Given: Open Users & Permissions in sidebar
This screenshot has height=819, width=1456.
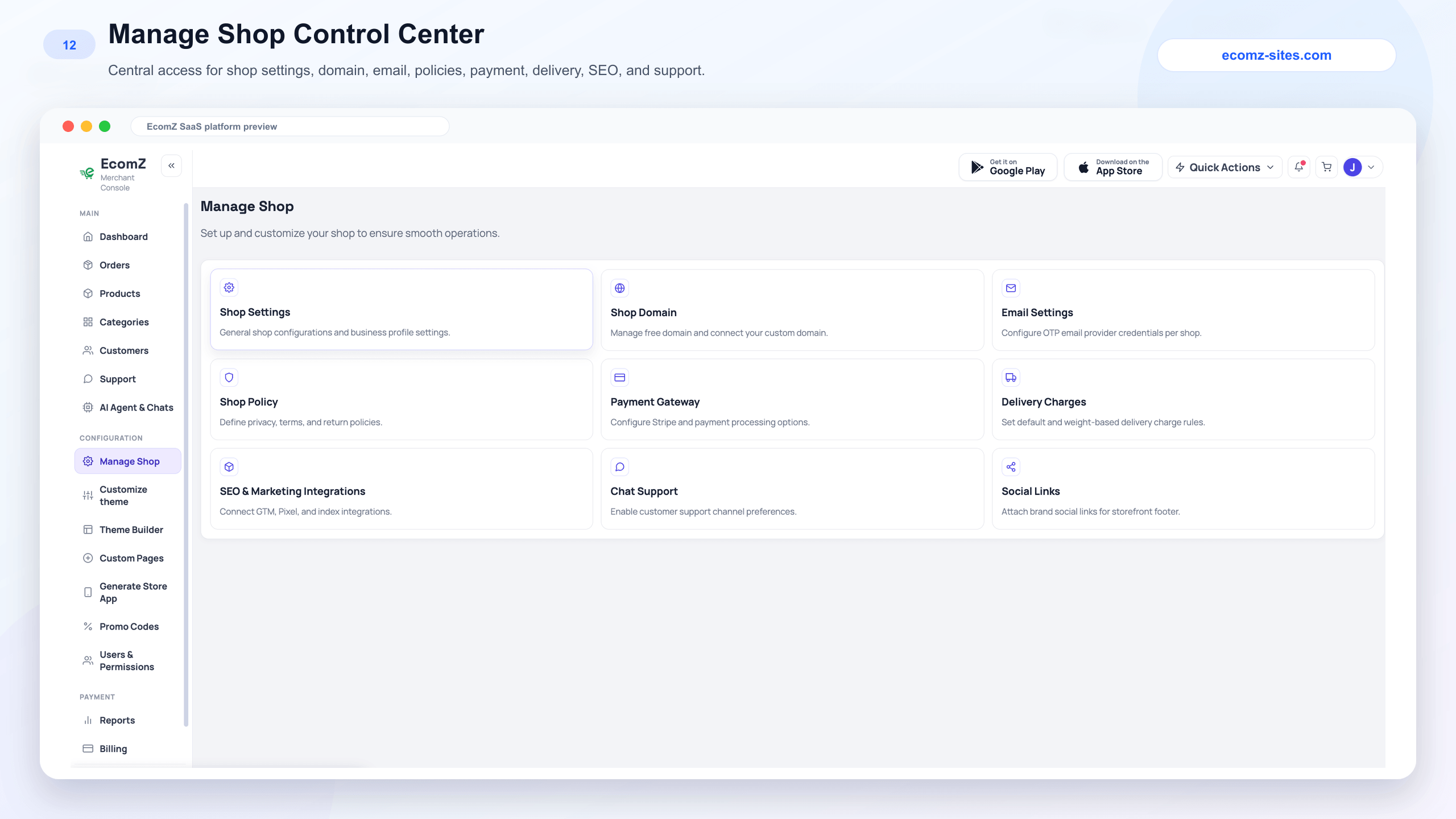Looking at the screenshot, I should (128, 660).
